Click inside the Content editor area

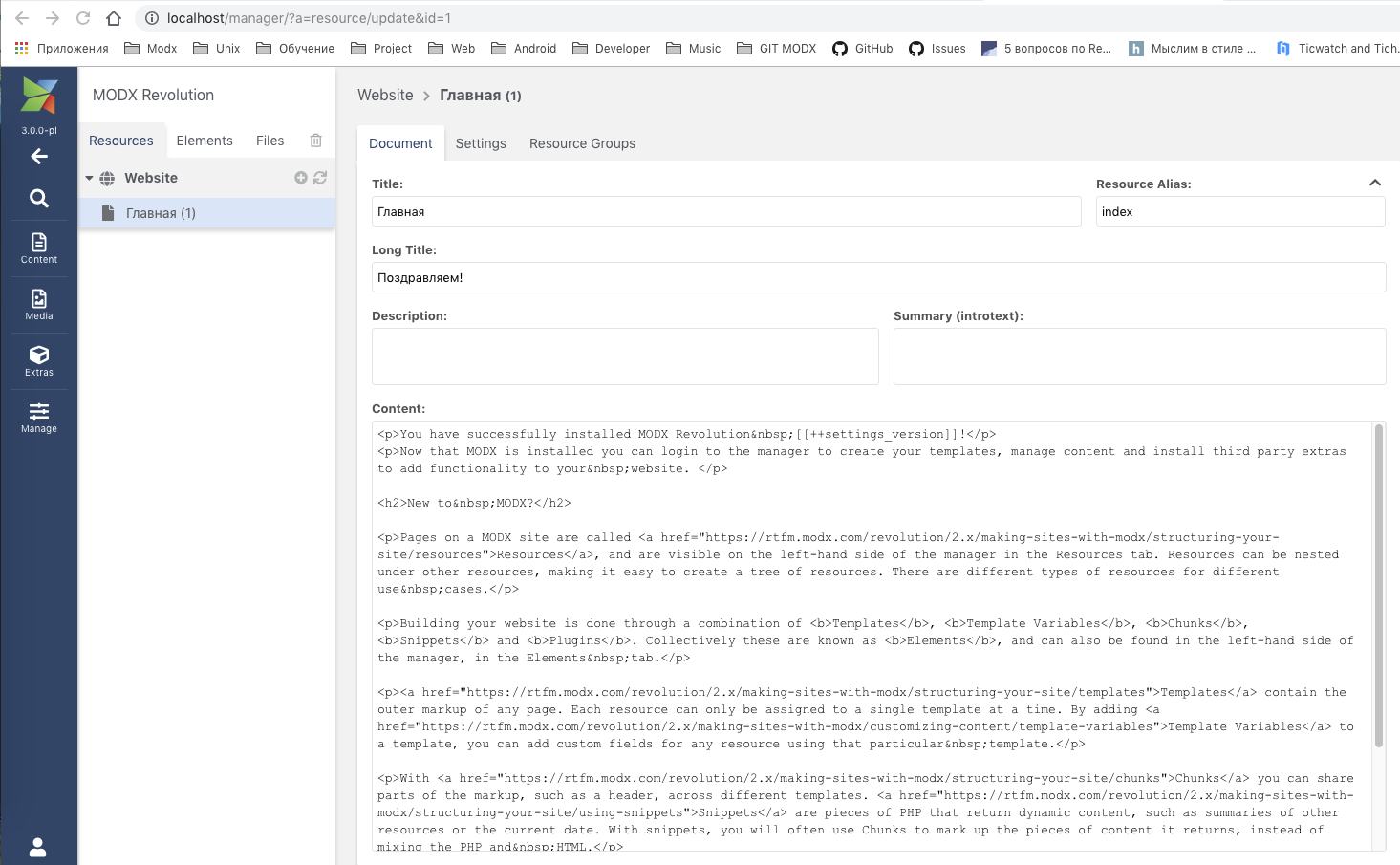[872, 636]
